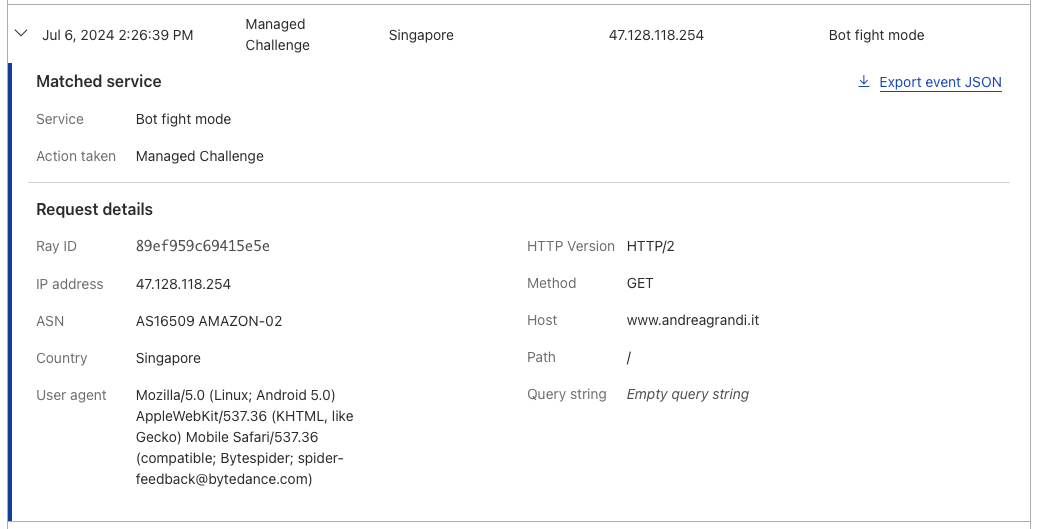1038x529 pixels.
Task: Click the Request details heading
Action: click(95, 209)
